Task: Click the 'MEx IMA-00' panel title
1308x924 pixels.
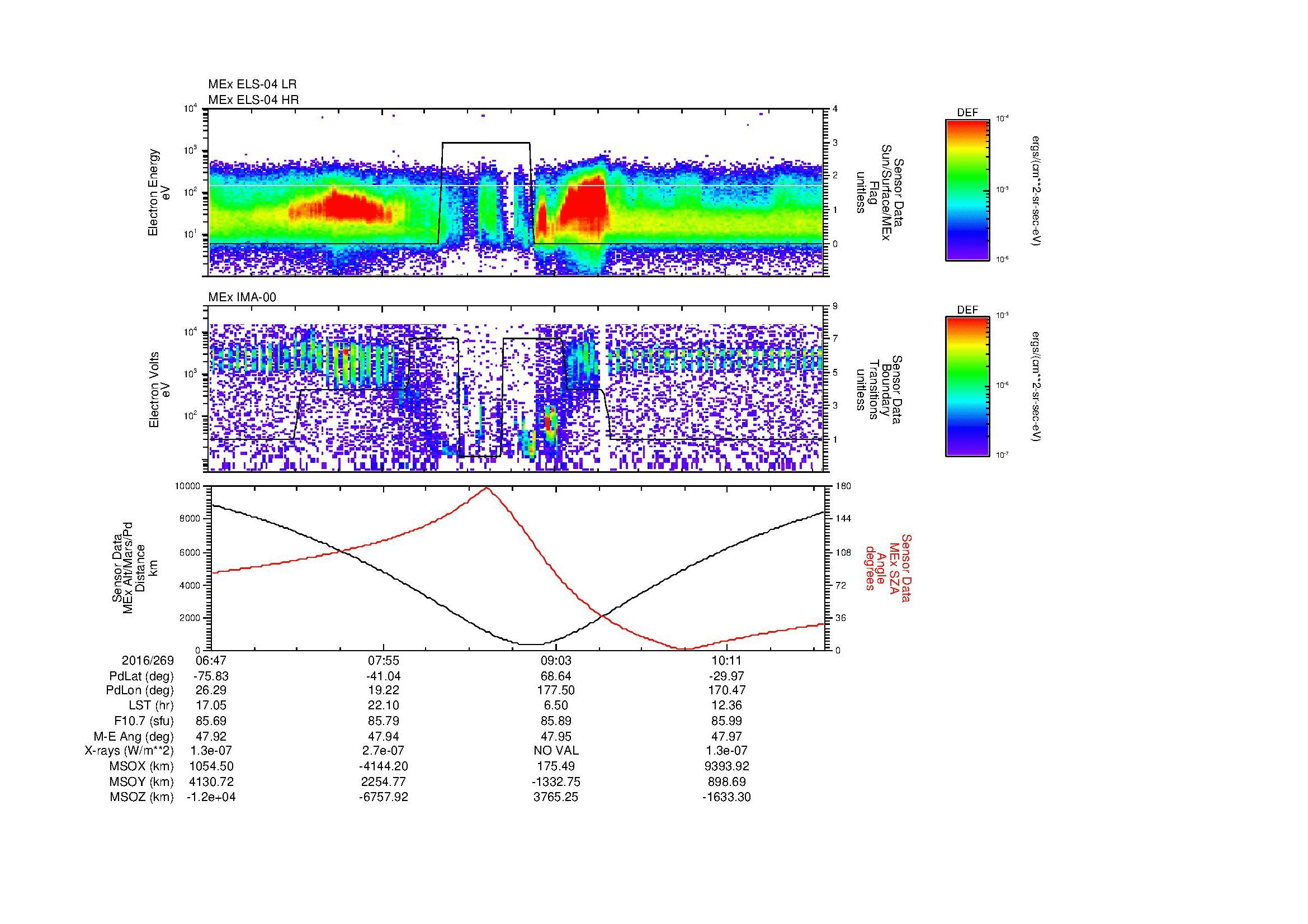Action: tap(242, 297)
